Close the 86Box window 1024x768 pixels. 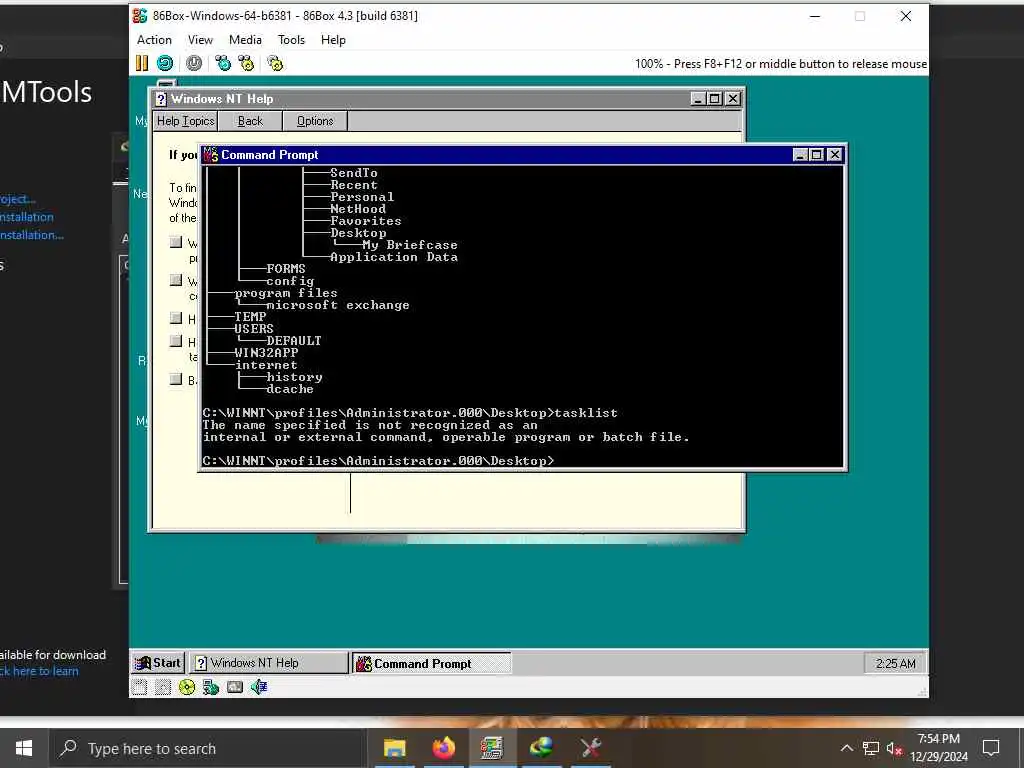click(905, 16)
